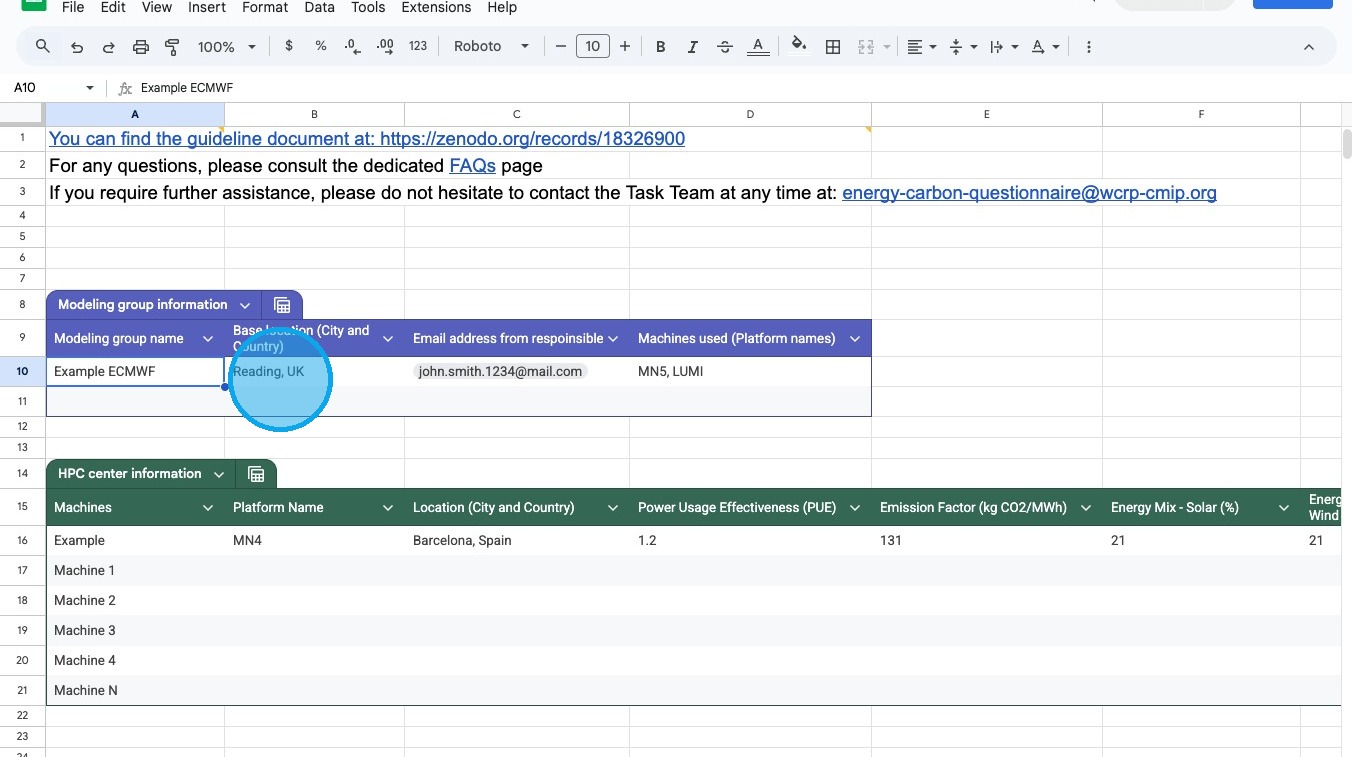1352x757 pixels.
Task: Click the font size input box
Action: (x=592, y=47)
